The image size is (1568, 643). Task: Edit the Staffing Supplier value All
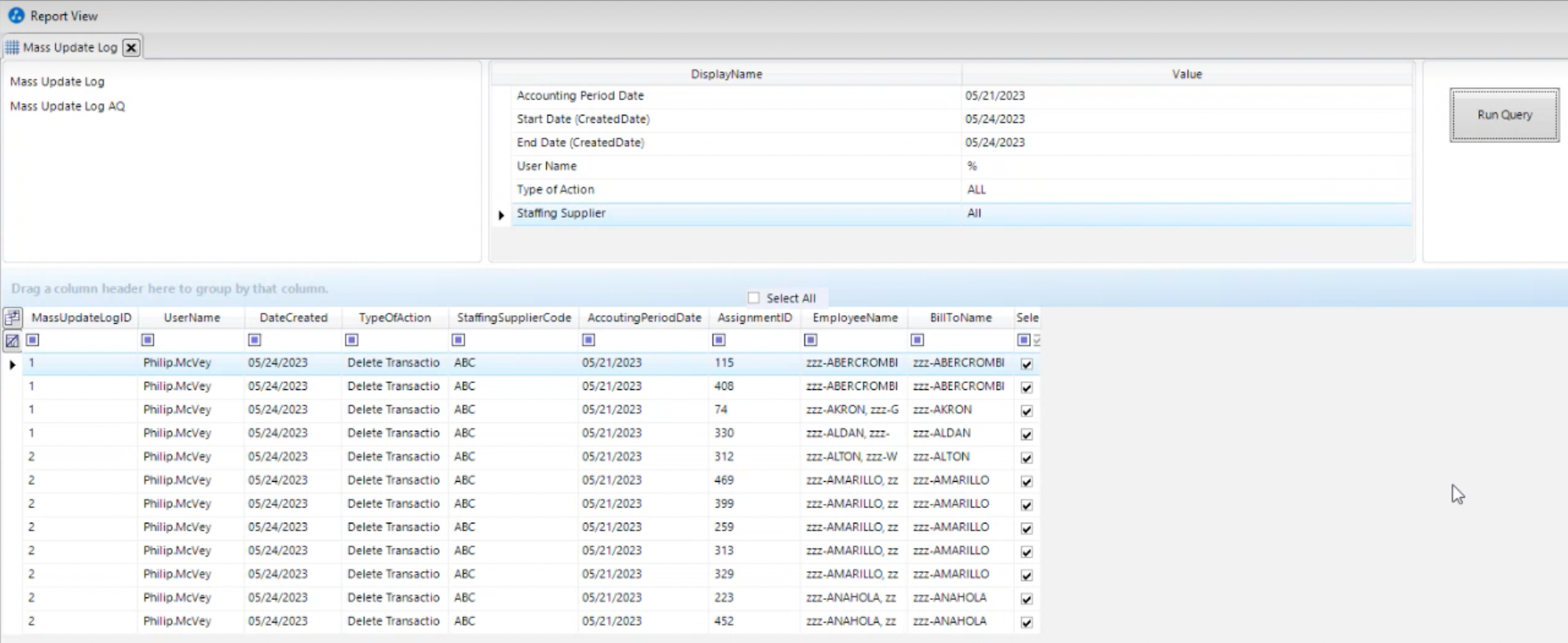click(1187, 214)
